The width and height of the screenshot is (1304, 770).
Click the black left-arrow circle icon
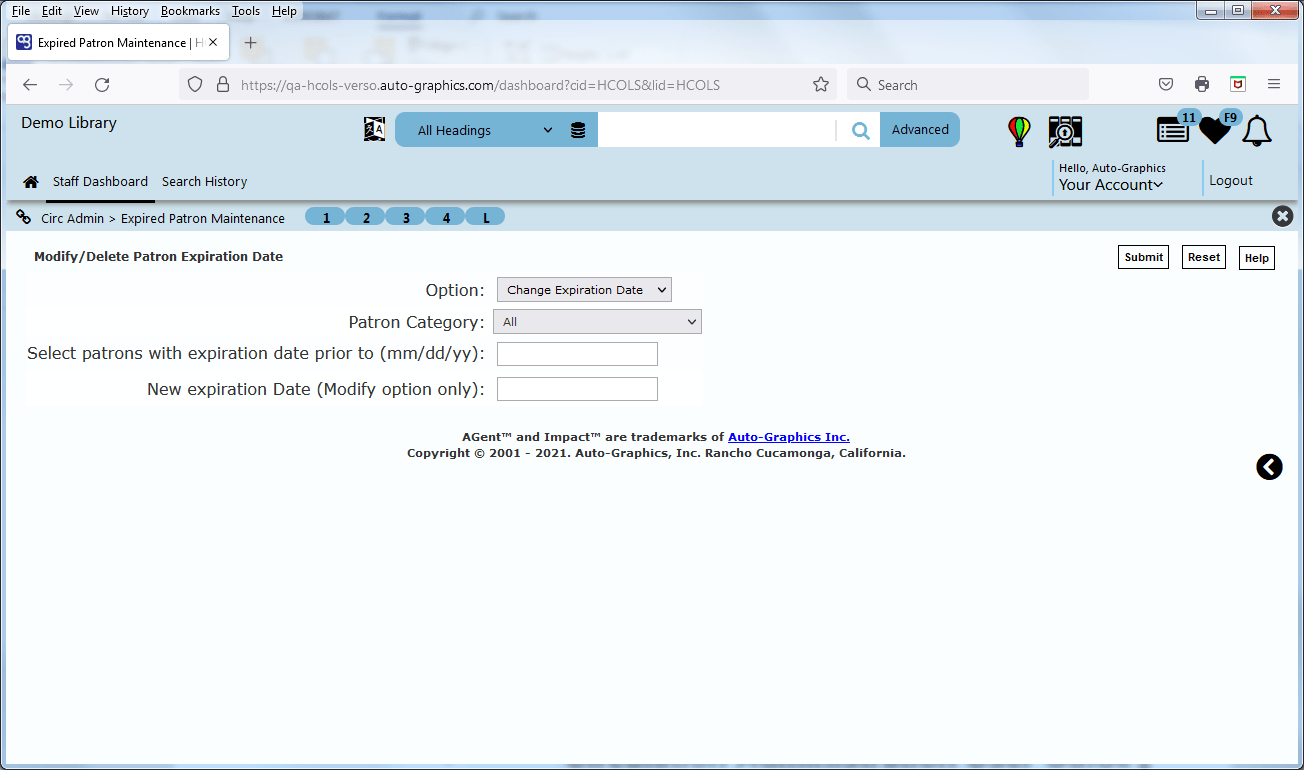click(1269, 467)
